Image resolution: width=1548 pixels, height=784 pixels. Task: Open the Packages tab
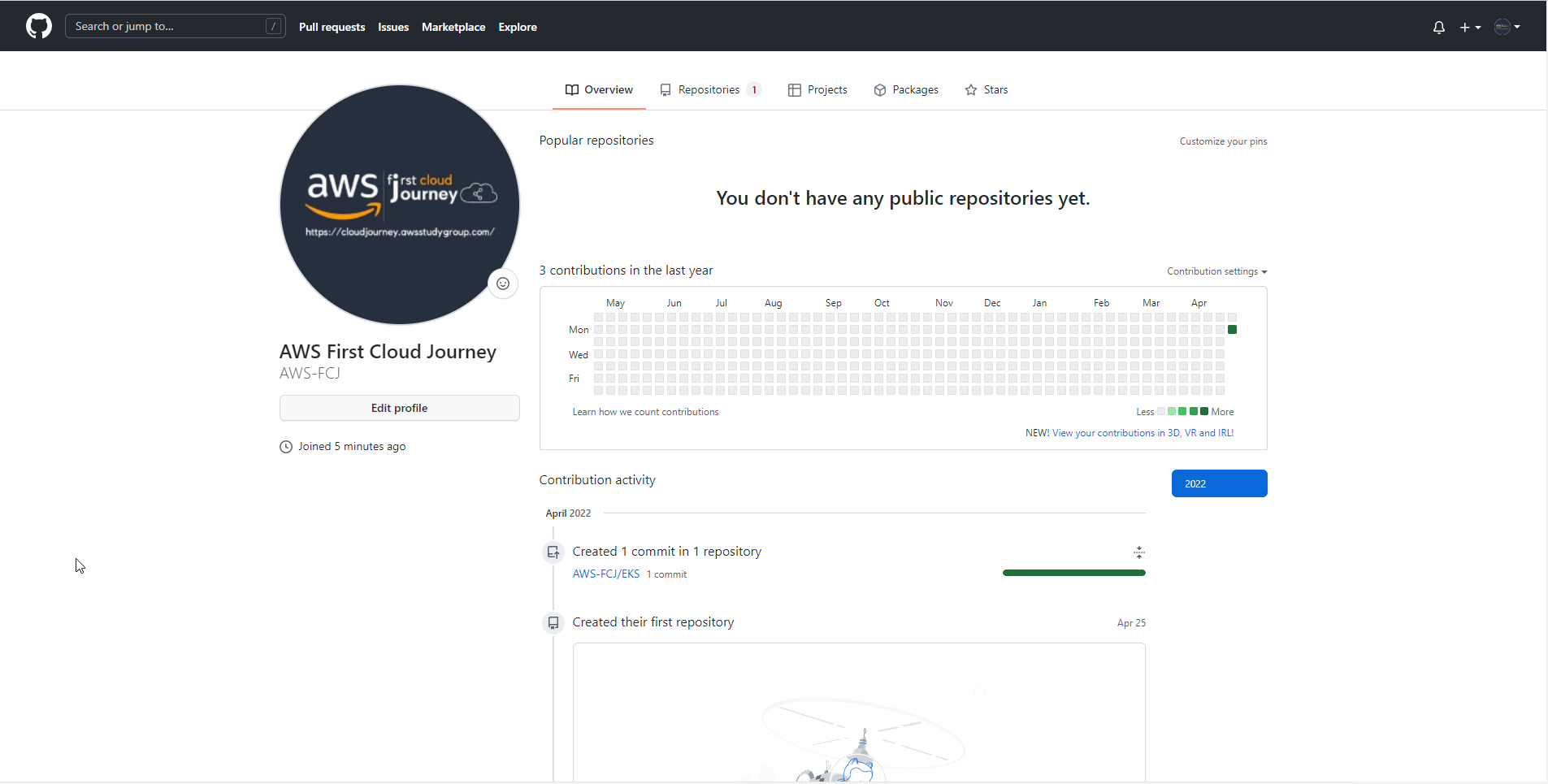906,89
